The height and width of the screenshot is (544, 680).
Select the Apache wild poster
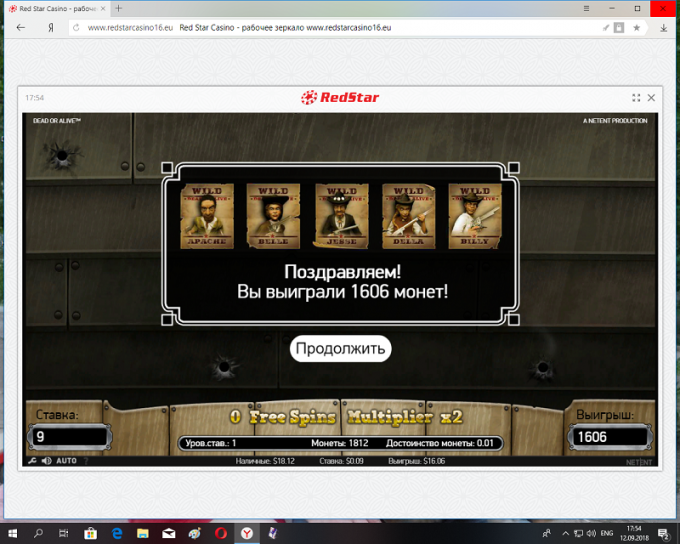click(x=207, y=216)
